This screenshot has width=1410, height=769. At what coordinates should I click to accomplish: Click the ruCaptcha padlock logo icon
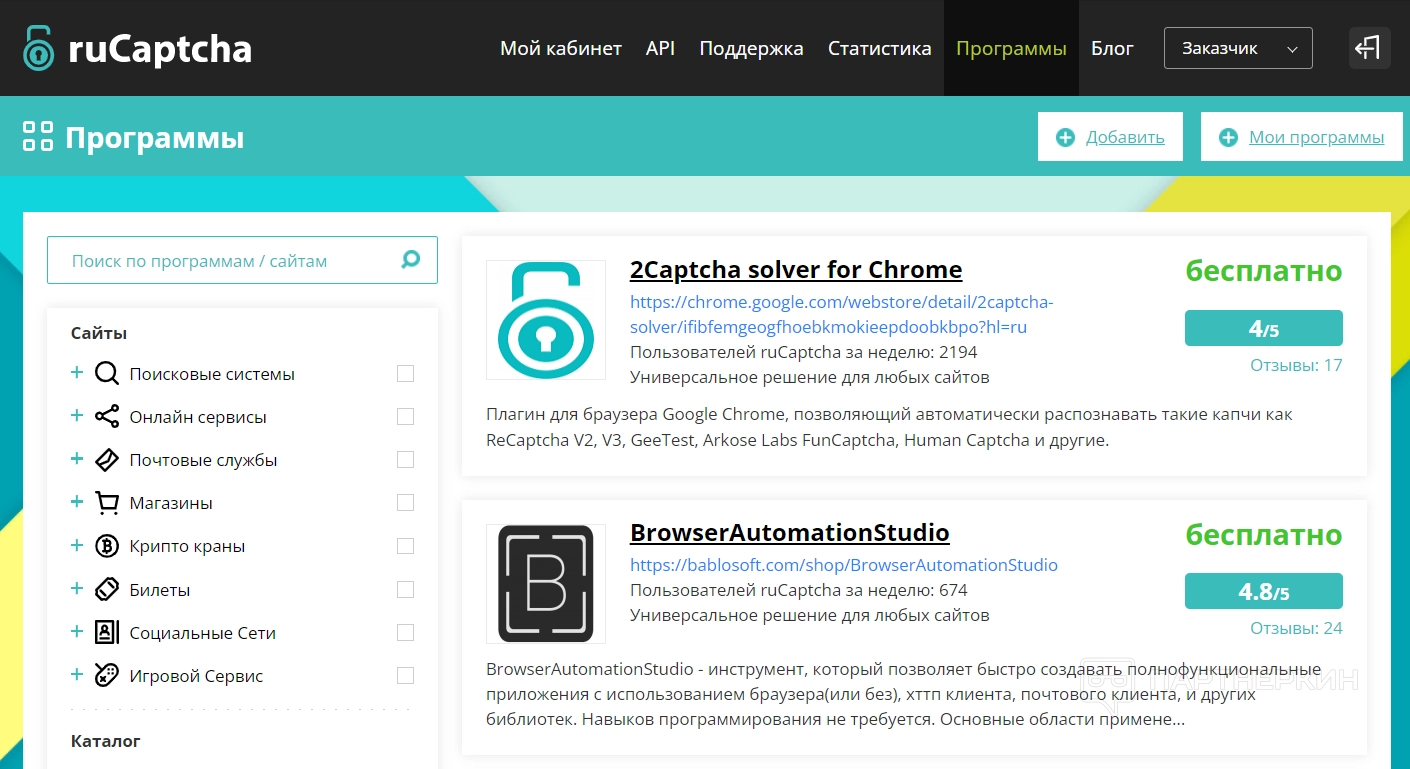39,47
